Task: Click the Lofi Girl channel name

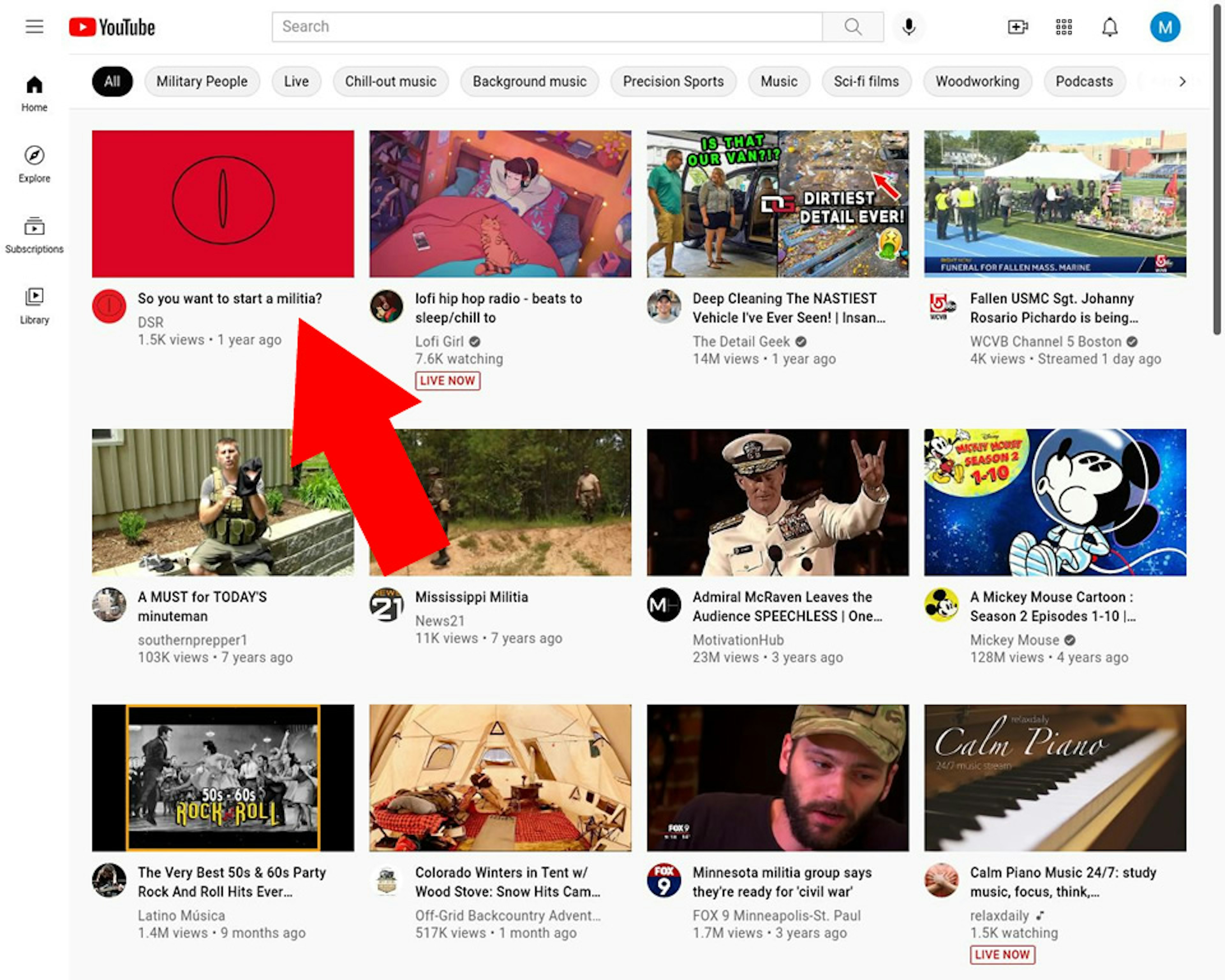Action: 439,341
